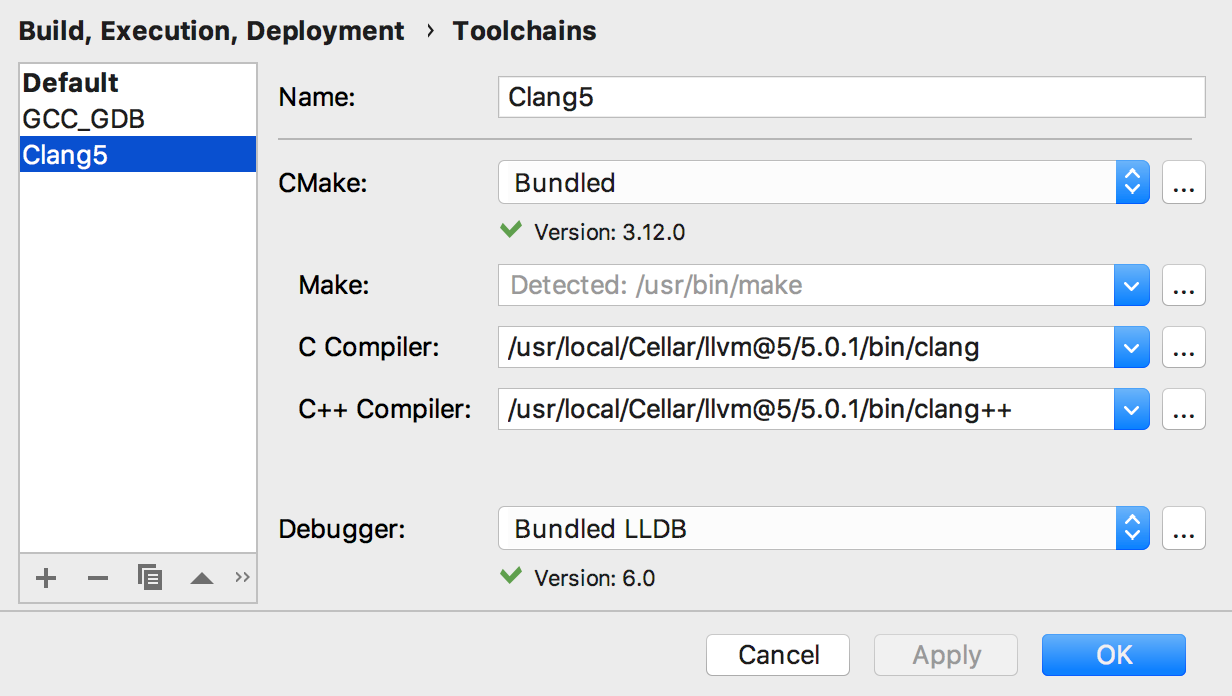Browse for Debugger executable
The width and height of the screenshot is (1232, 696).
click(x=1183, y=529)
